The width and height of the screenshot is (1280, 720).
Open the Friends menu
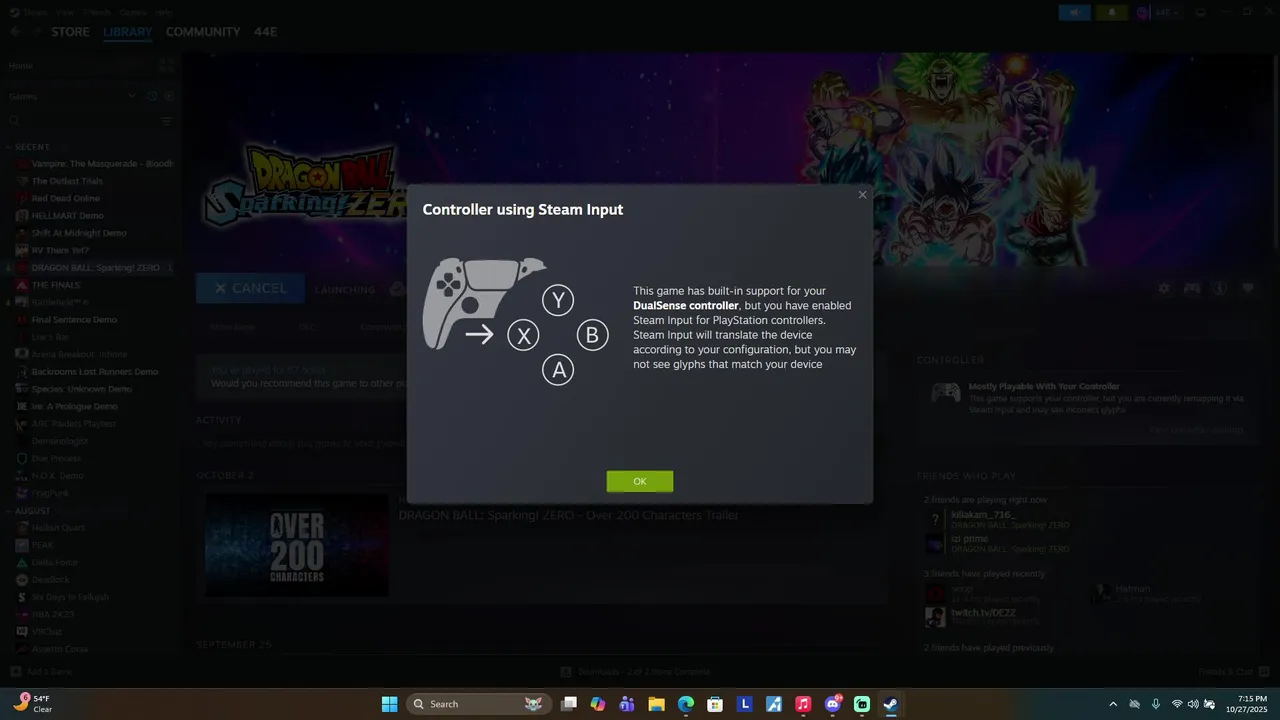(x=97, y=13)
